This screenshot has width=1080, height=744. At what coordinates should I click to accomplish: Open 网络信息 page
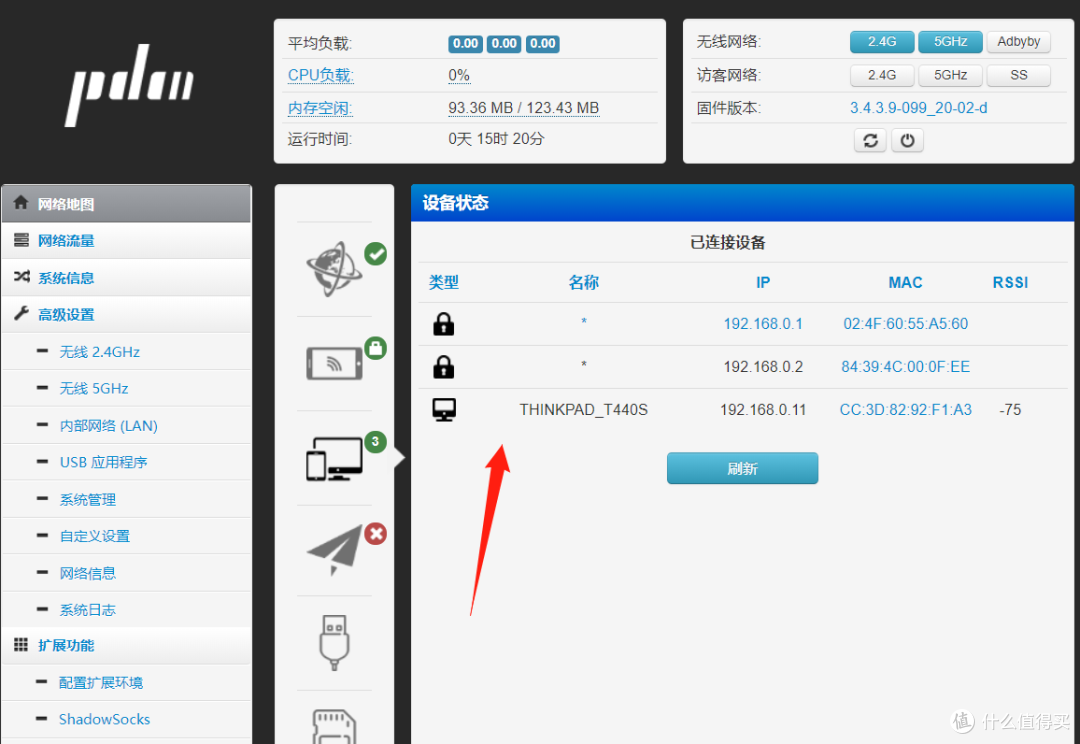87,573
